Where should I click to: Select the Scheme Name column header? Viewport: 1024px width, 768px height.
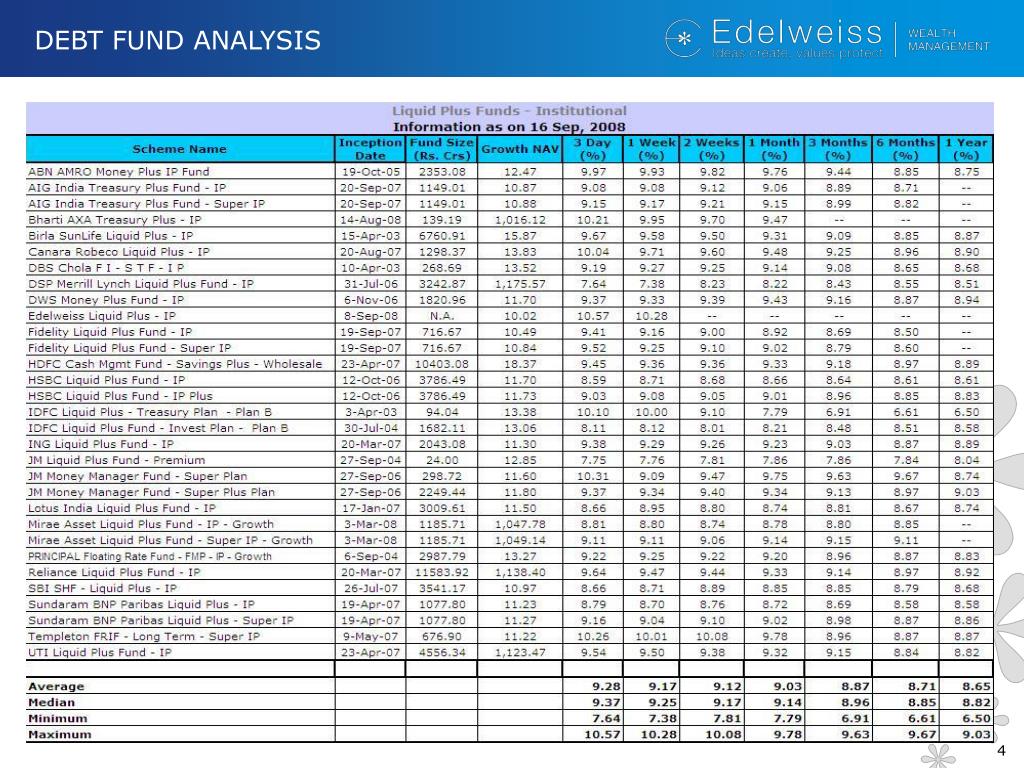pos(180,149)
